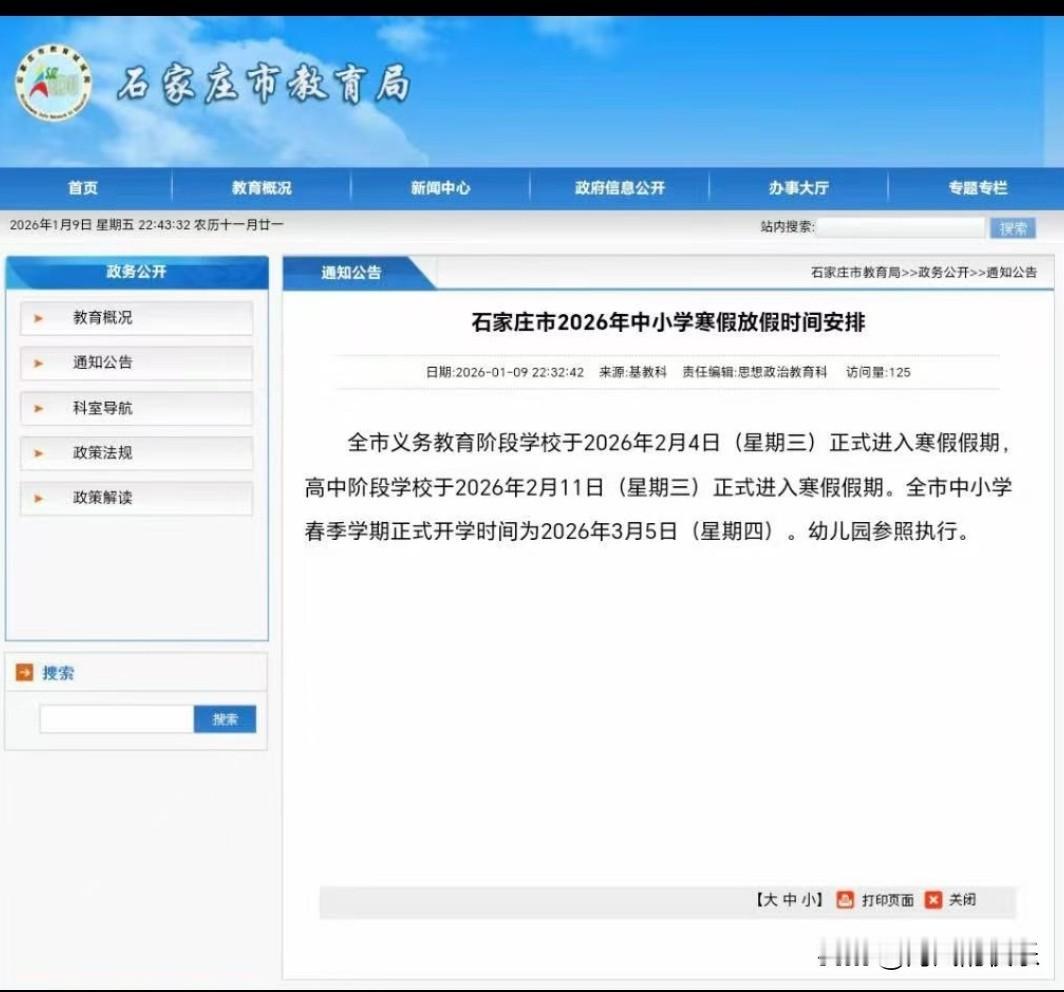This screenshot has width=1064, height=992.
Task: Click the red X icon beside 关闭
Action: (x=931, y=900)
